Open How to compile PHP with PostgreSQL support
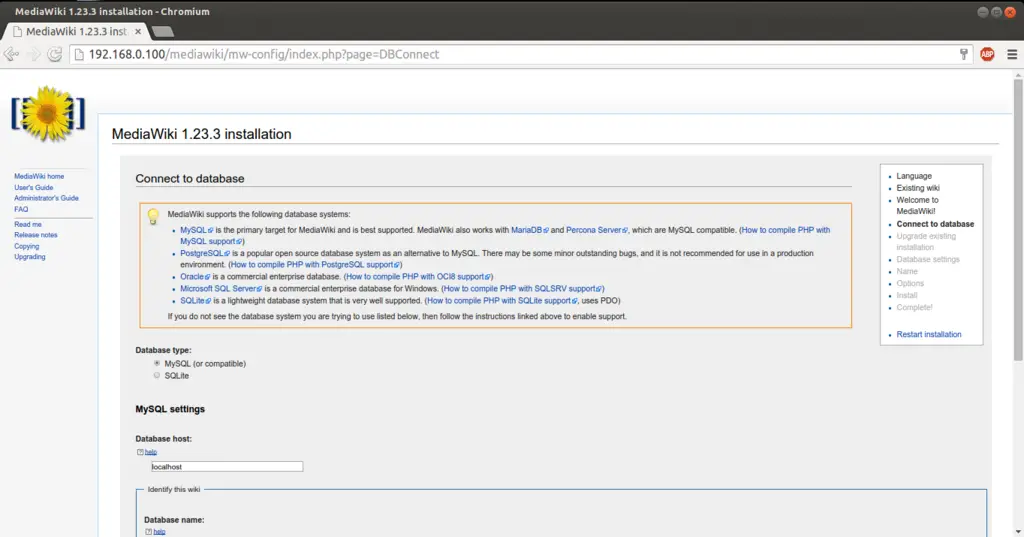This screenshot has height=537, width=1024. point(315,265)
